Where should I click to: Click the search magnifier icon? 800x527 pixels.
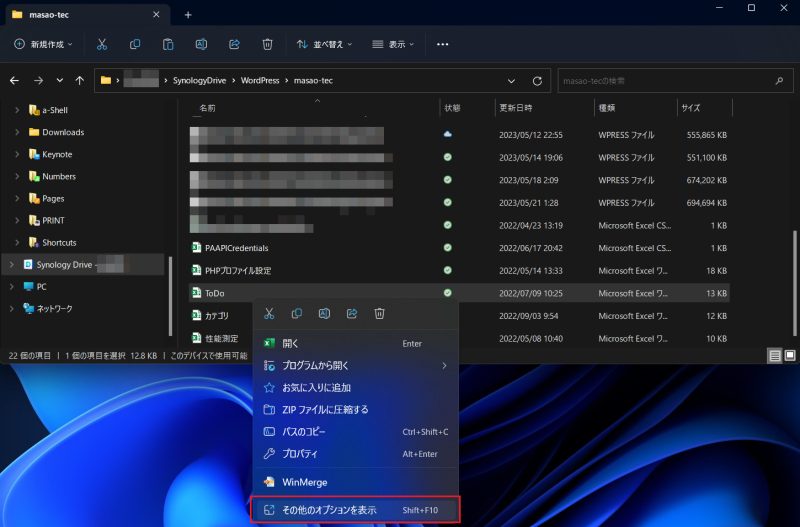pyautogui.click(x=779, y=81)
